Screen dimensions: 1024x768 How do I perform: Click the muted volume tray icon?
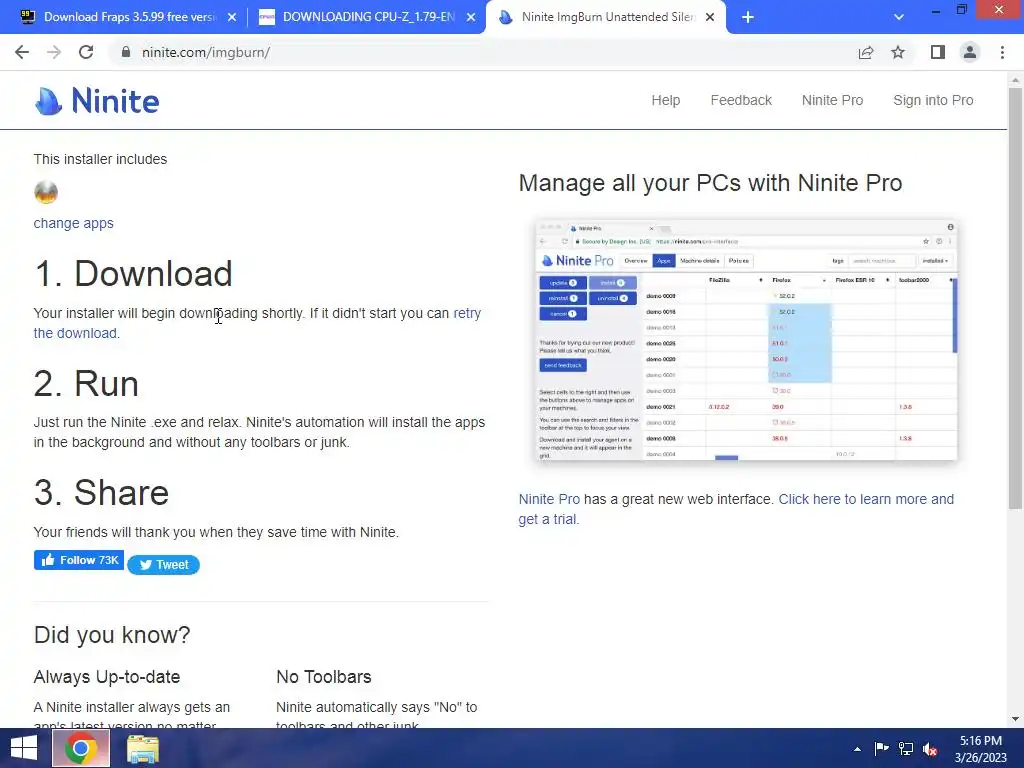[930, 749]
